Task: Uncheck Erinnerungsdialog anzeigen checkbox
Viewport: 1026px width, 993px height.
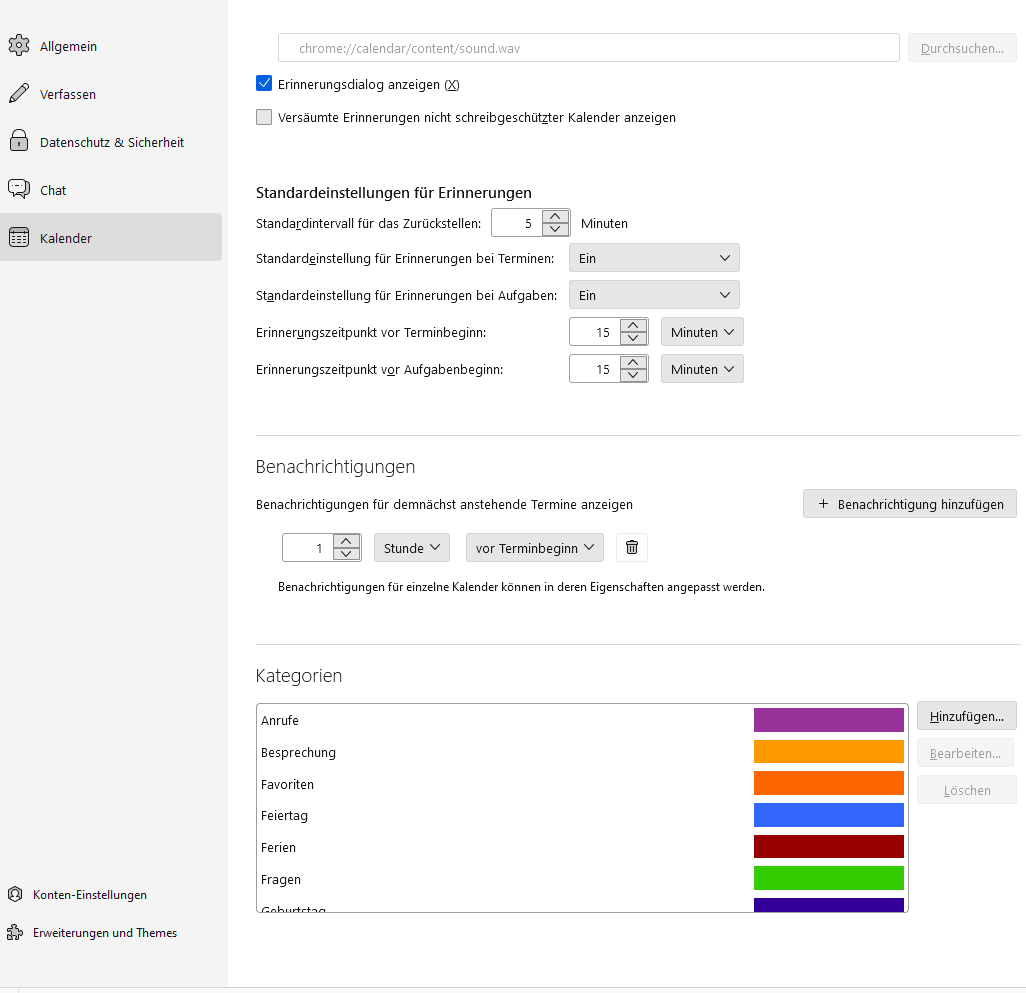Action: pos(264,84)
